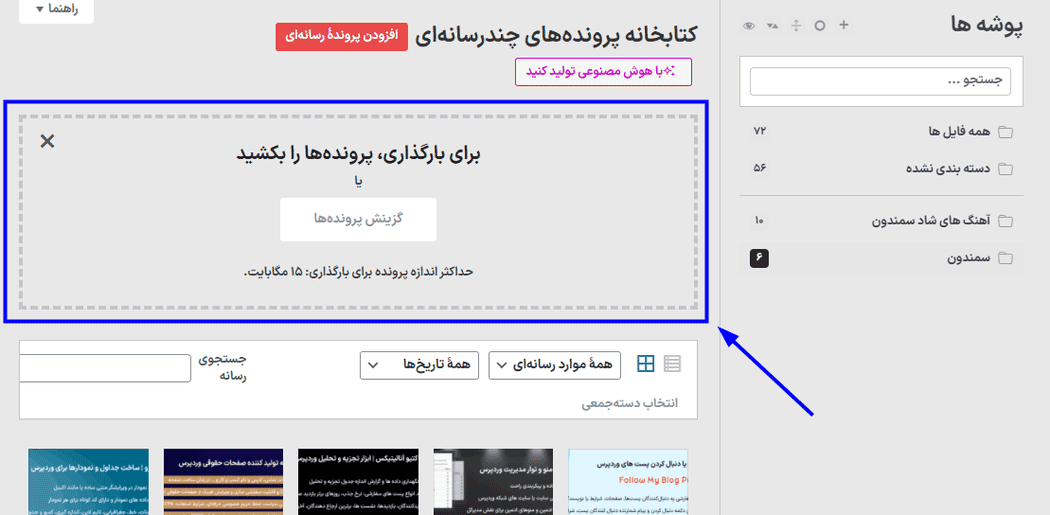The height and width of the screenshot is (515, 1050).
Task: Open the legal pages generator thumbnail
Action: point(224,482)
